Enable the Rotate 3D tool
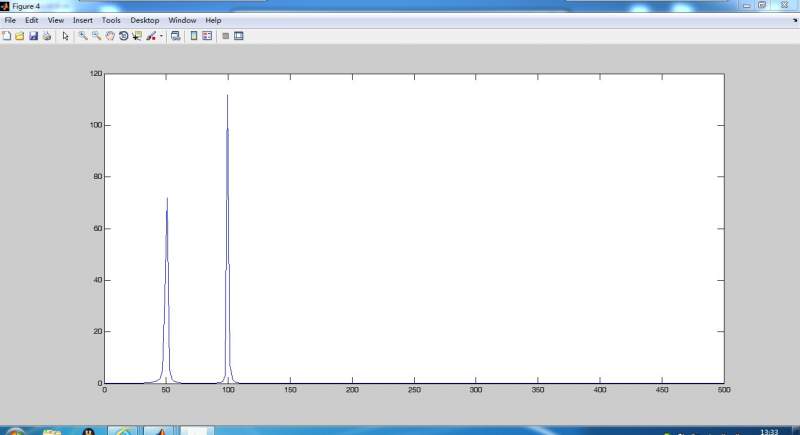800x435 pixels. [x=123, y=36]
